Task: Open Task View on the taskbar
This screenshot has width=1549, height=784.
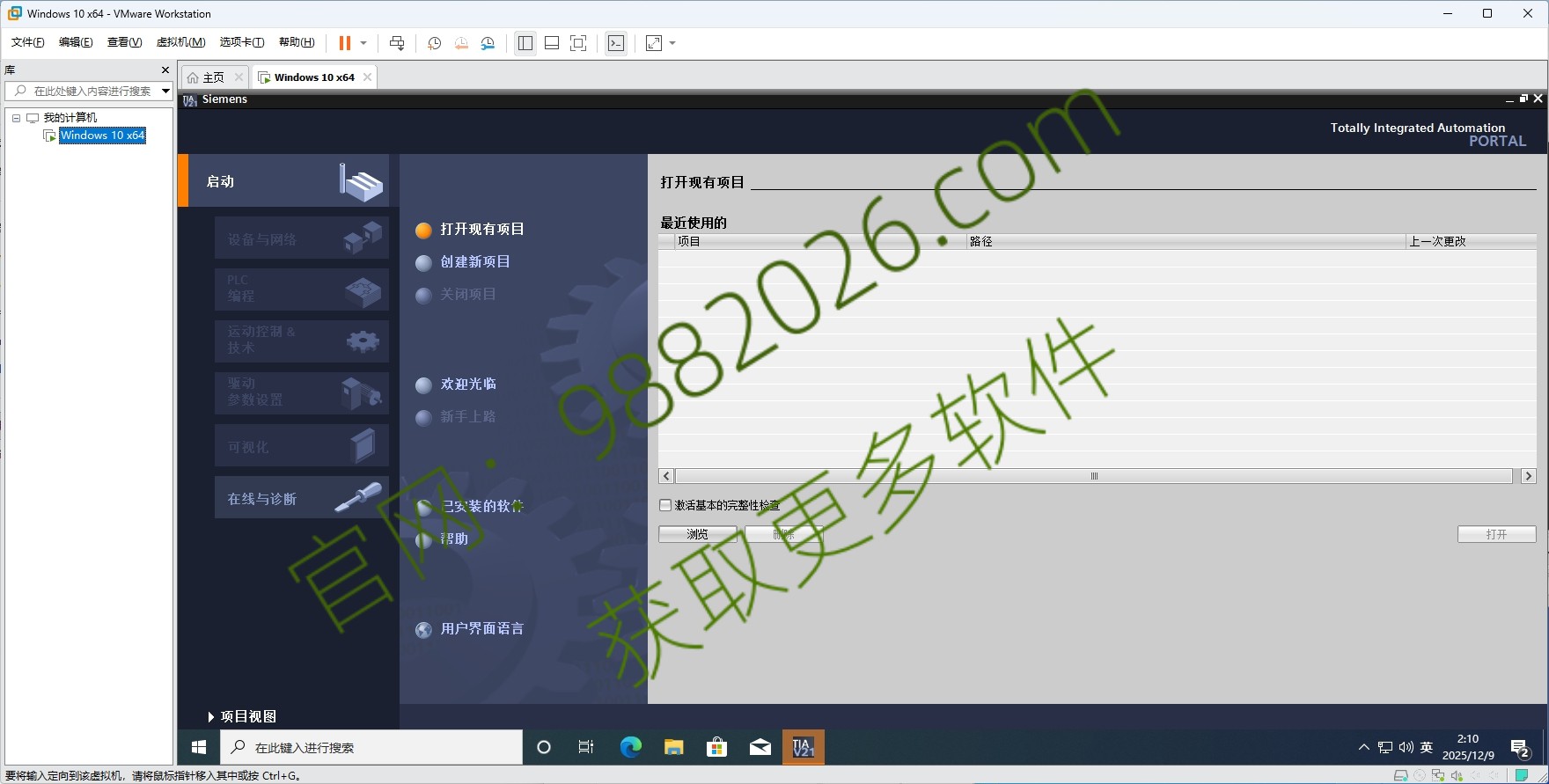Action: [586, 747]
